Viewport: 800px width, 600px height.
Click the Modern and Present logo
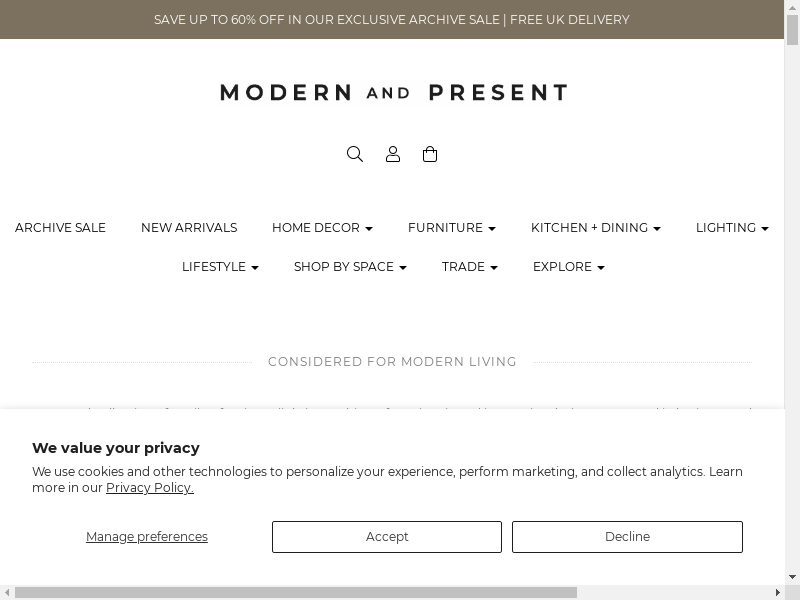click(x=393, y=93)
